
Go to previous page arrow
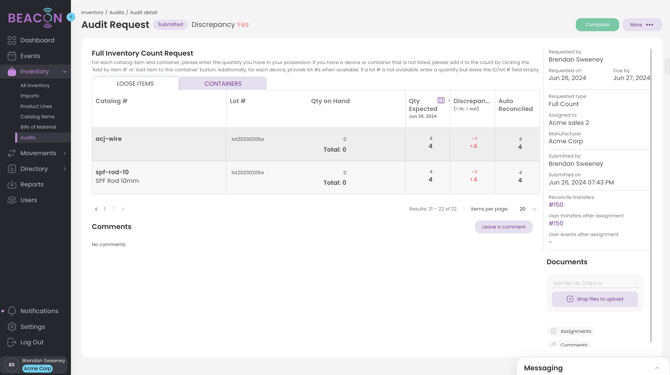pyautogui.click(x=96, y=209)
